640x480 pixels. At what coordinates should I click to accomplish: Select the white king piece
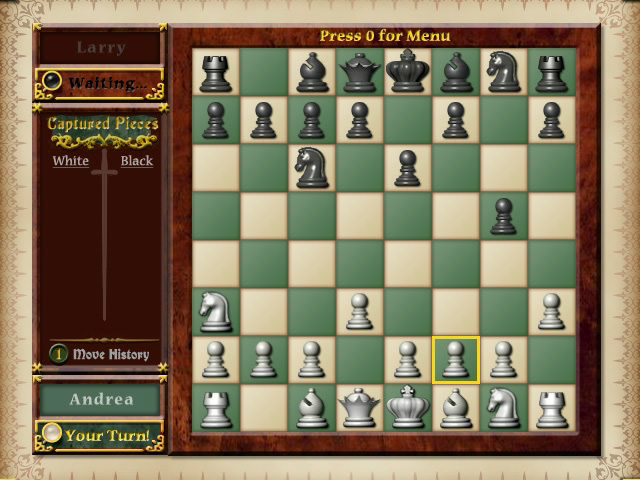coord(407,407)
